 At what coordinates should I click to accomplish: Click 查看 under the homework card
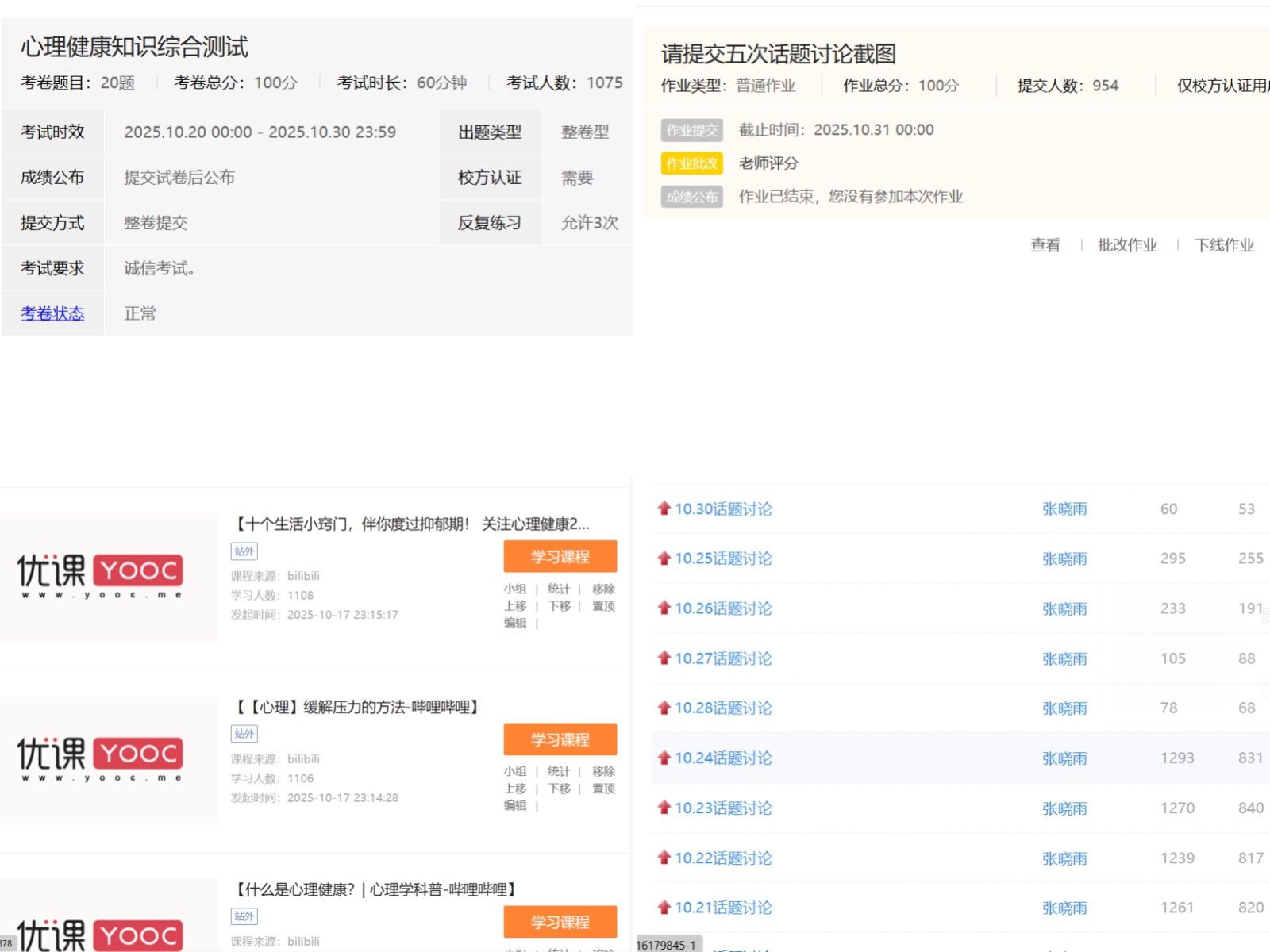point(1045,245)
